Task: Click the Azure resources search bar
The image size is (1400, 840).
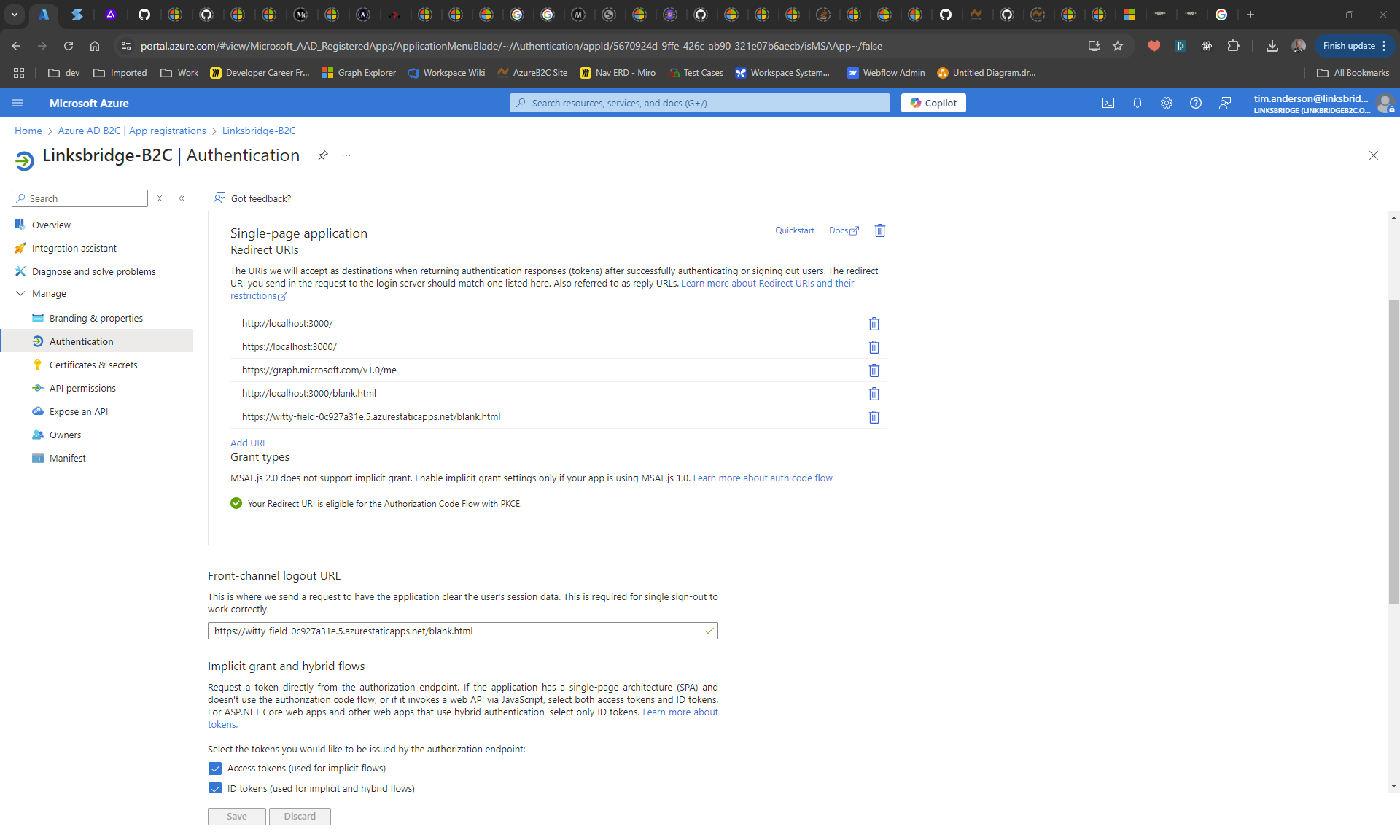Action: (700, 103)
